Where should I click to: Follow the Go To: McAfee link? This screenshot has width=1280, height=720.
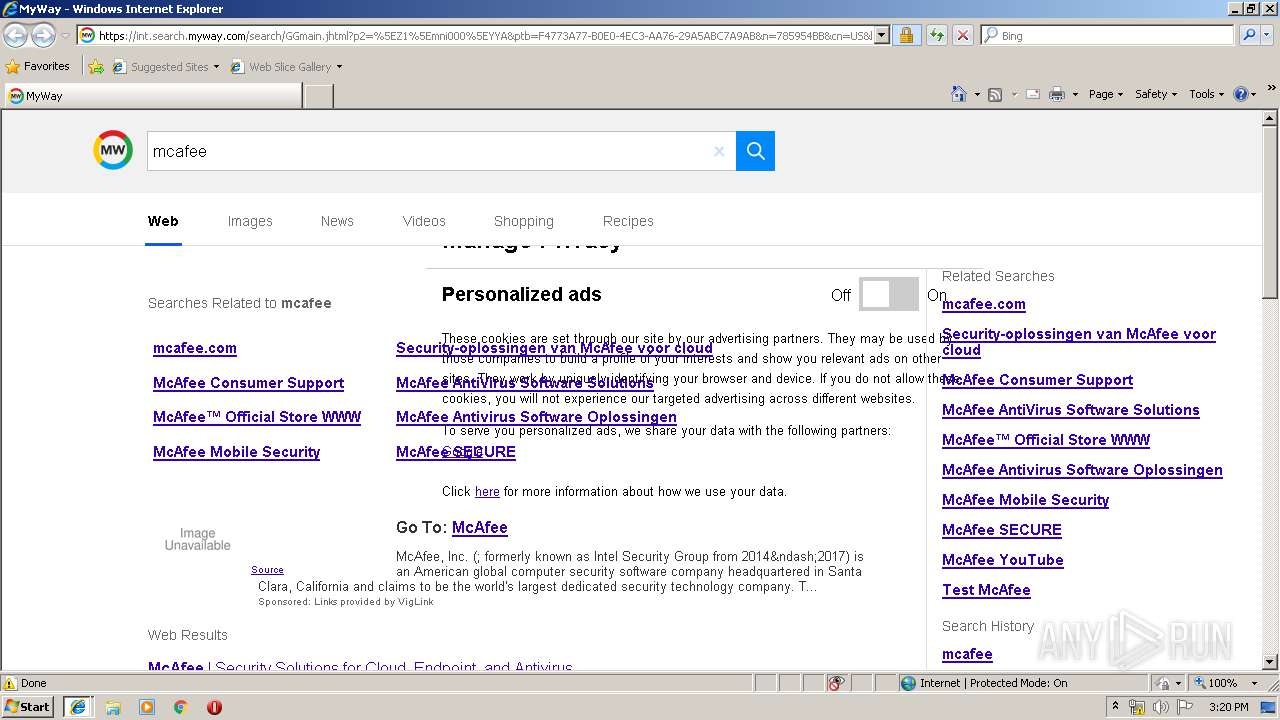point(479,527)
